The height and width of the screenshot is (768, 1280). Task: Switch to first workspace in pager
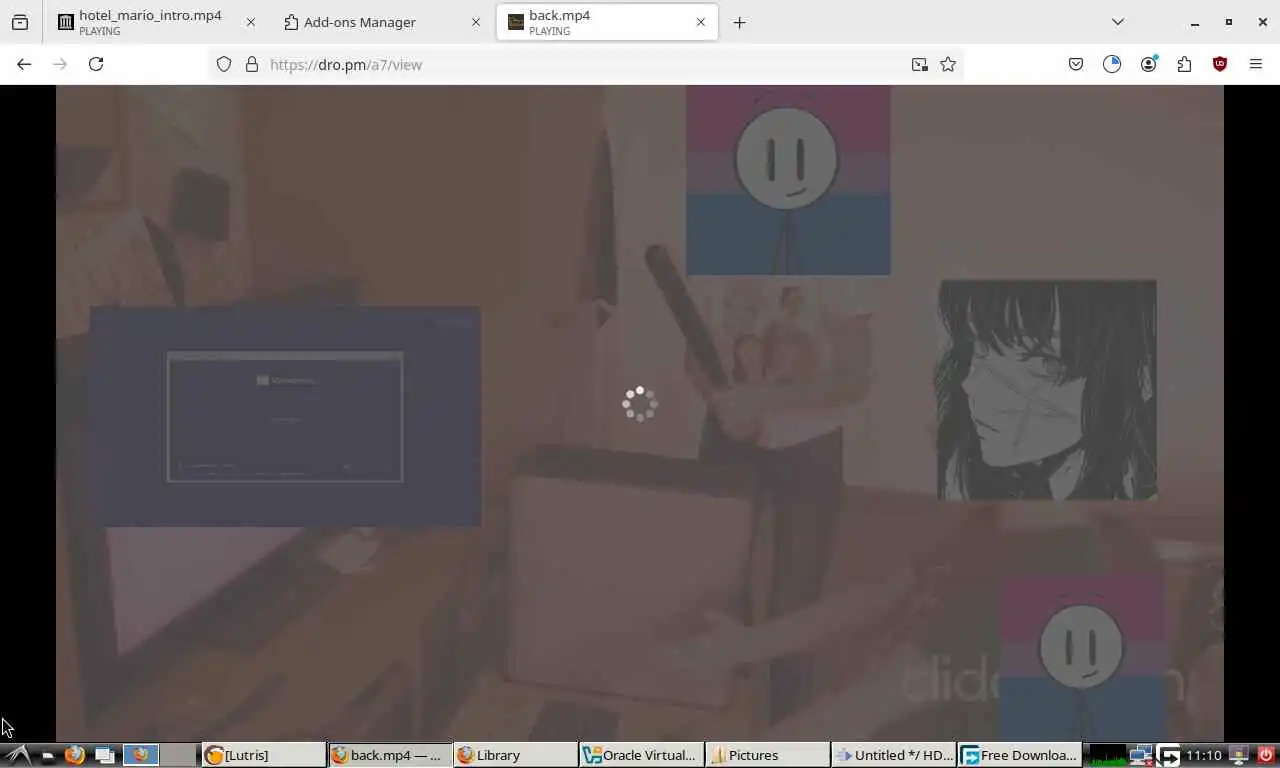(141, 755)
